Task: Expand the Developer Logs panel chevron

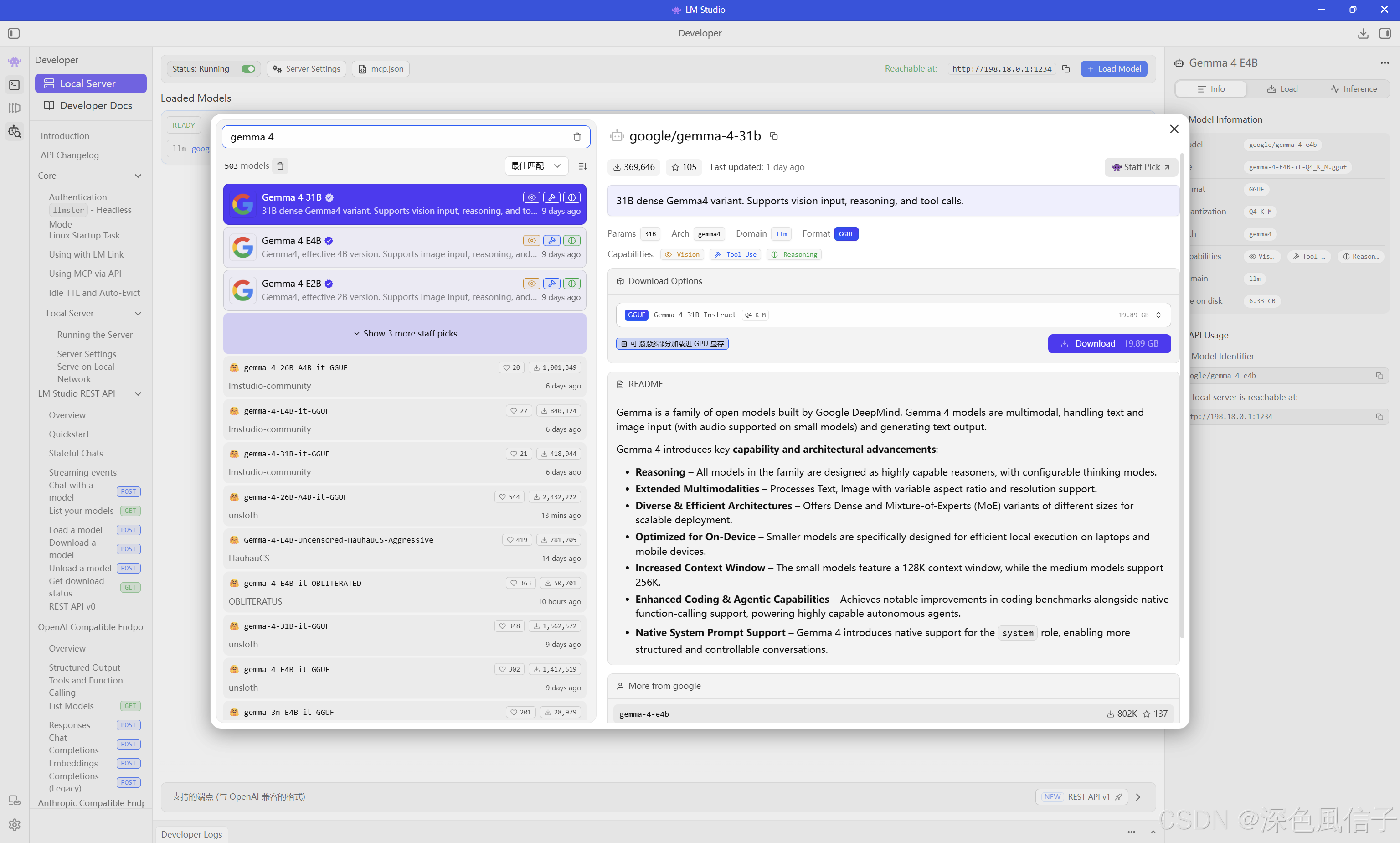Action: (1153, 832)
